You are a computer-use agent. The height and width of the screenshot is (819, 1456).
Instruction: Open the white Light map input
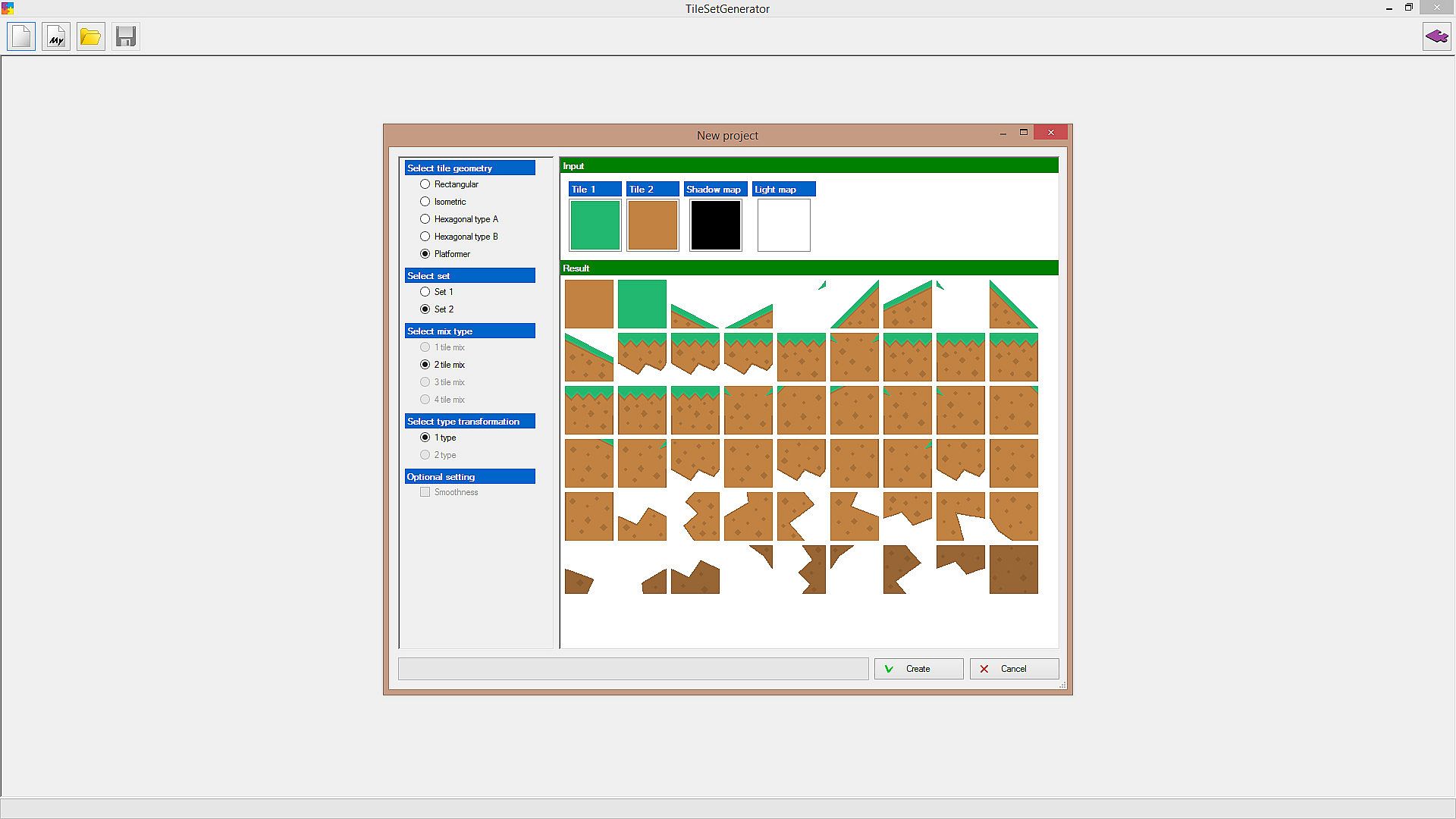click(x=784, y=225)
